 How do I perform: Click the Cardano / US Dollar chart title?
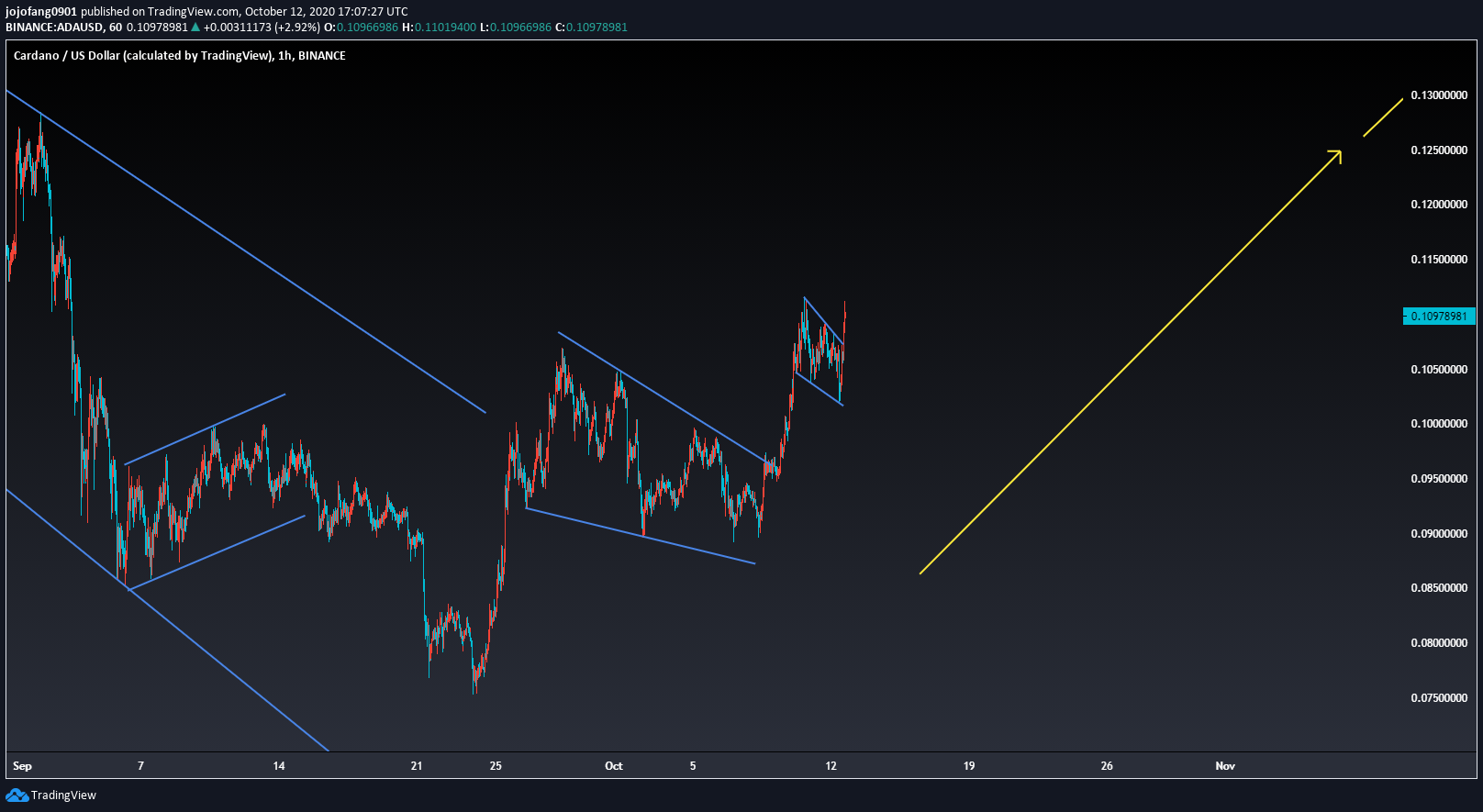tap(180, 56)
